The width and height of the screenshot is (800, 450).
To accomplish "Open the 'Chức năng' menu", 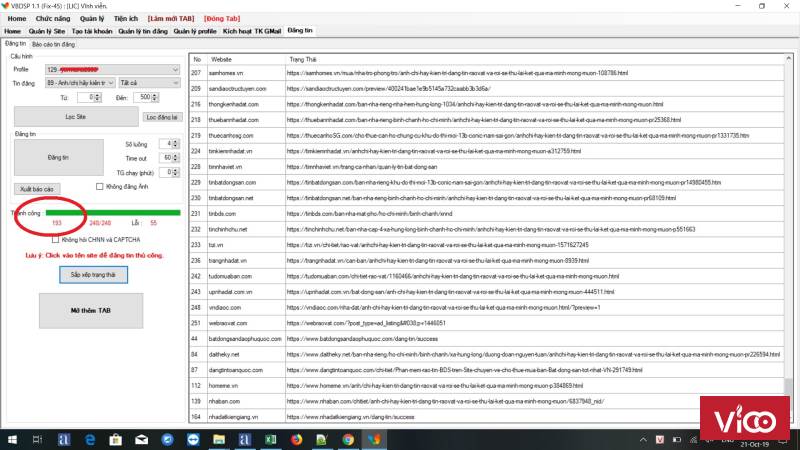I will tap(53, 18).
